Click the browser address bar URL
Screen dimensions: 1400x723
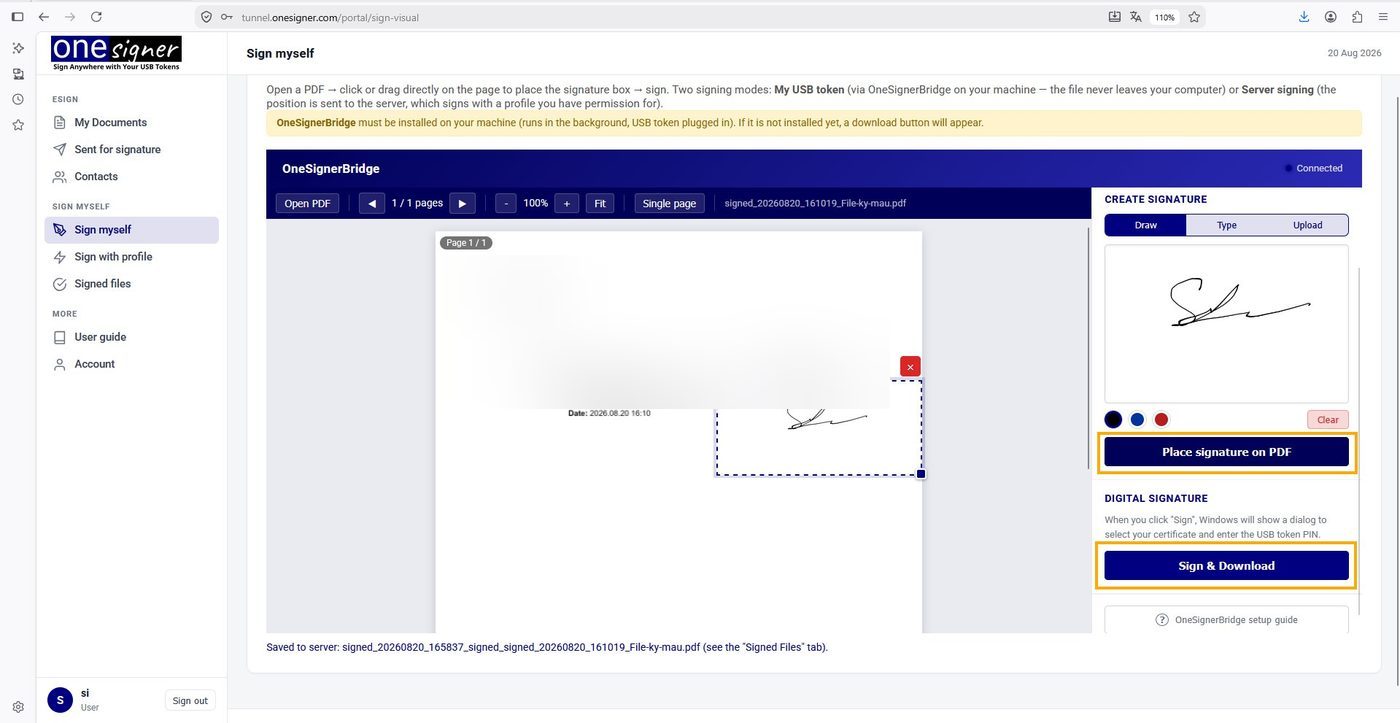point(330,17)
